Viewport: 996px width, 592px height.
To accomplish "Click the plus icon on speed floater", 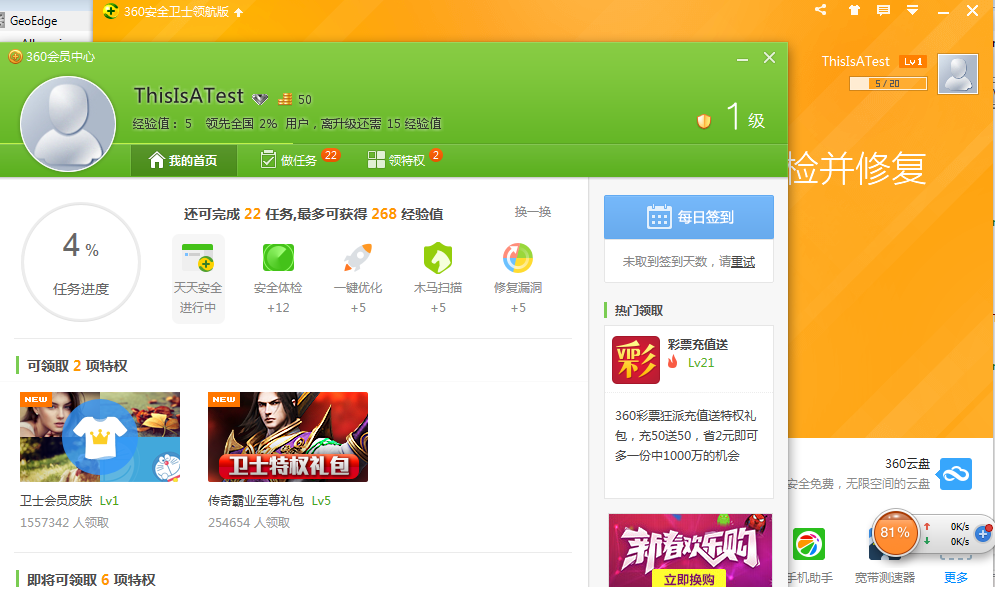I will click(983, 534).
